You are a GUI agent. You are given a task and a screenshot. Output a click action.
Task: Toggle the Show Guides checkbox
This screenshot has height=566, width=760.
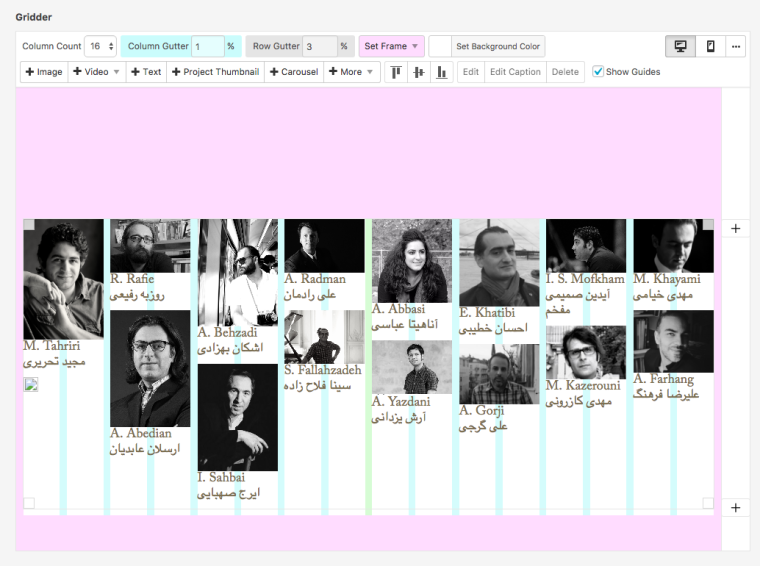point(598,72)
